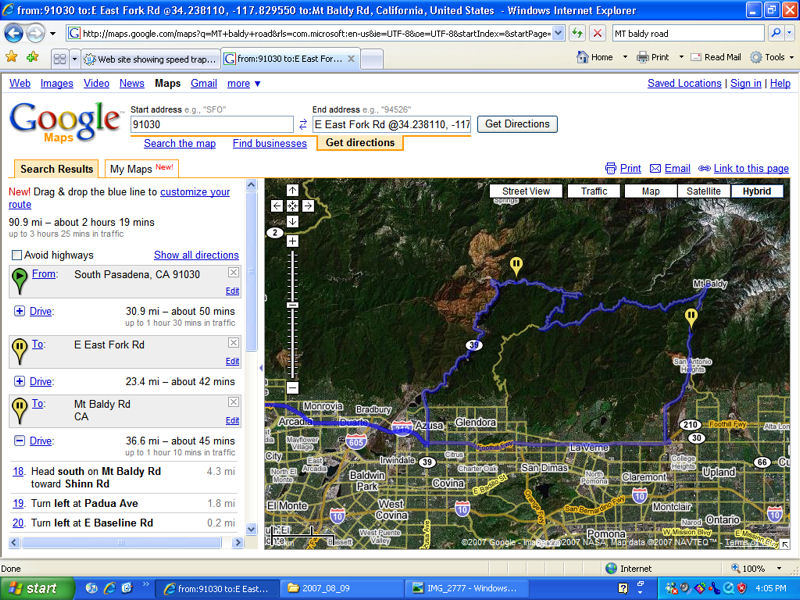Click the Link to this page link
This screenshot has width=800, height=600.
click(x=751, y=168)
